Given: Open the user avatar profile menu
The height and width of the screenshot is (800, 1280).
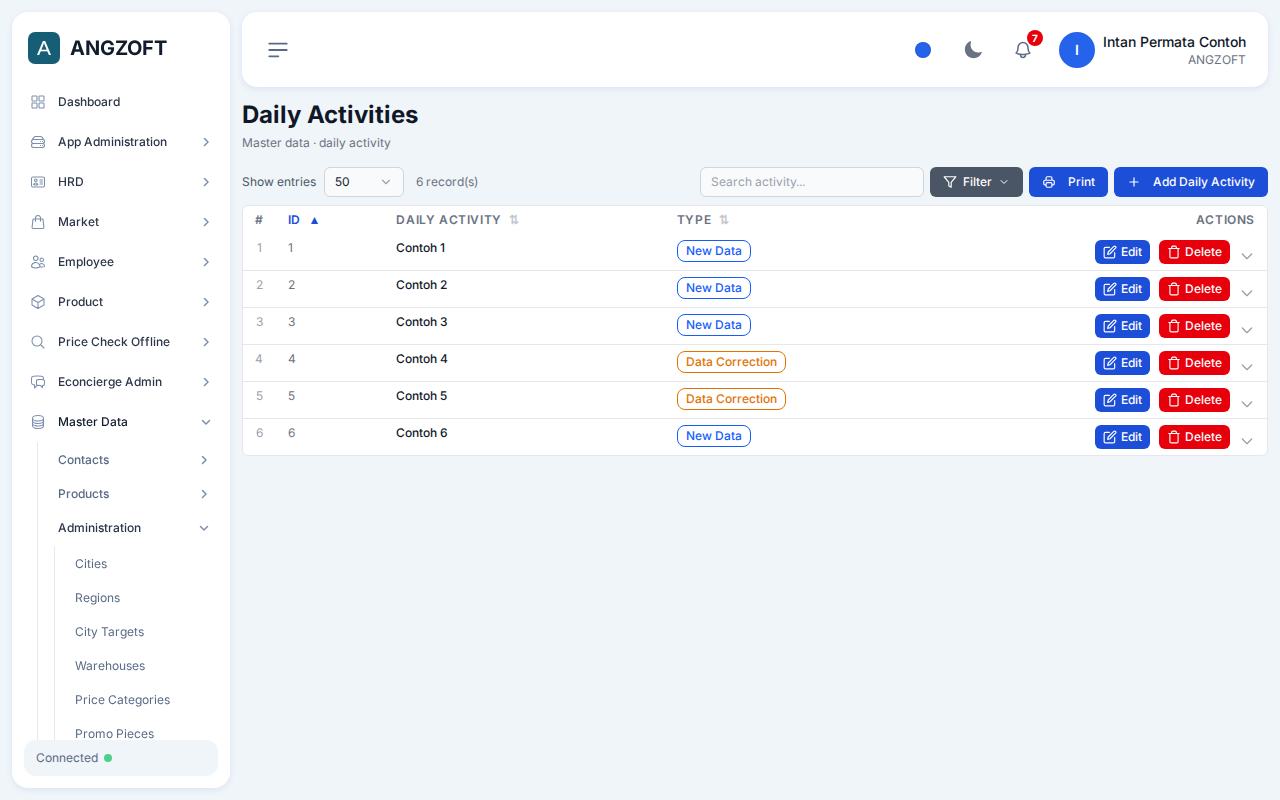Looking at the screenshot, I should click(1077, 50).
